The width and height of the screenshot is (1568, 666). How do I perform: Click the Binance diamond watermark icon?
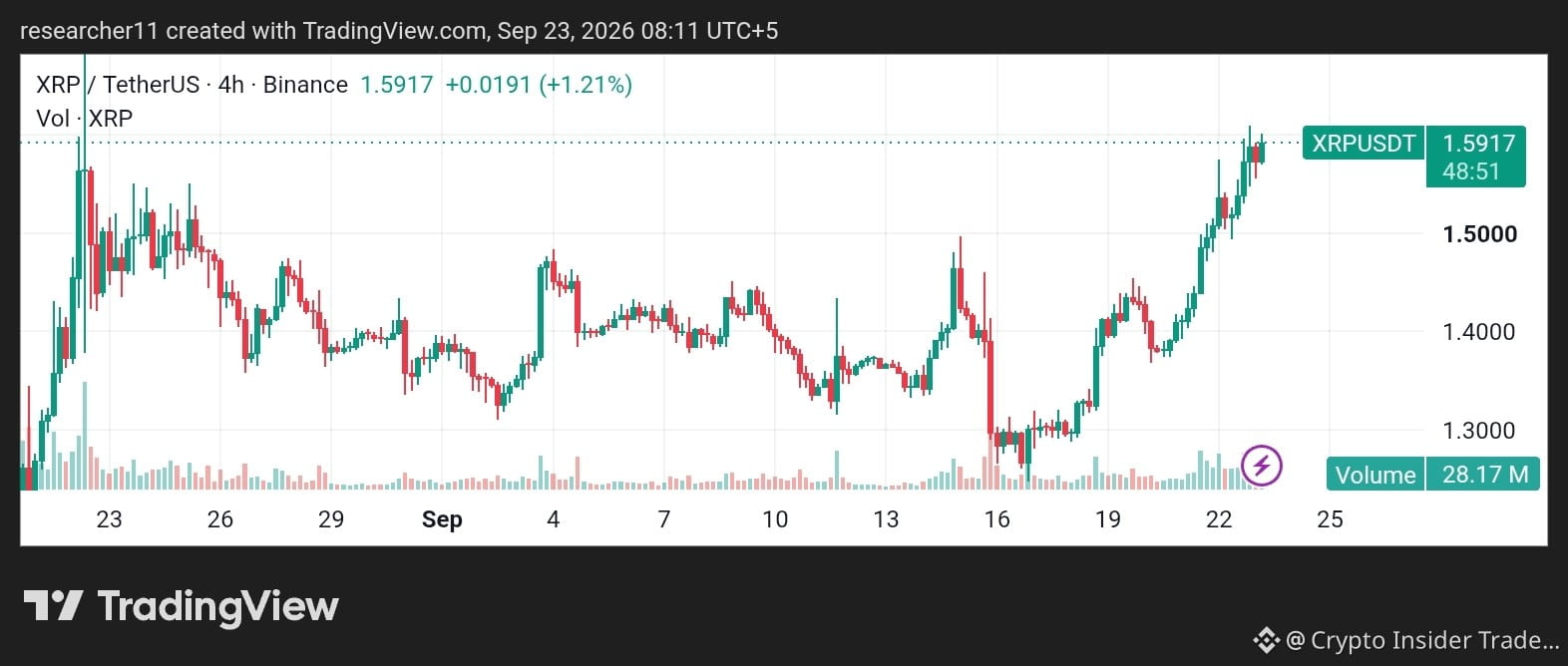(x=1267, y=639)
